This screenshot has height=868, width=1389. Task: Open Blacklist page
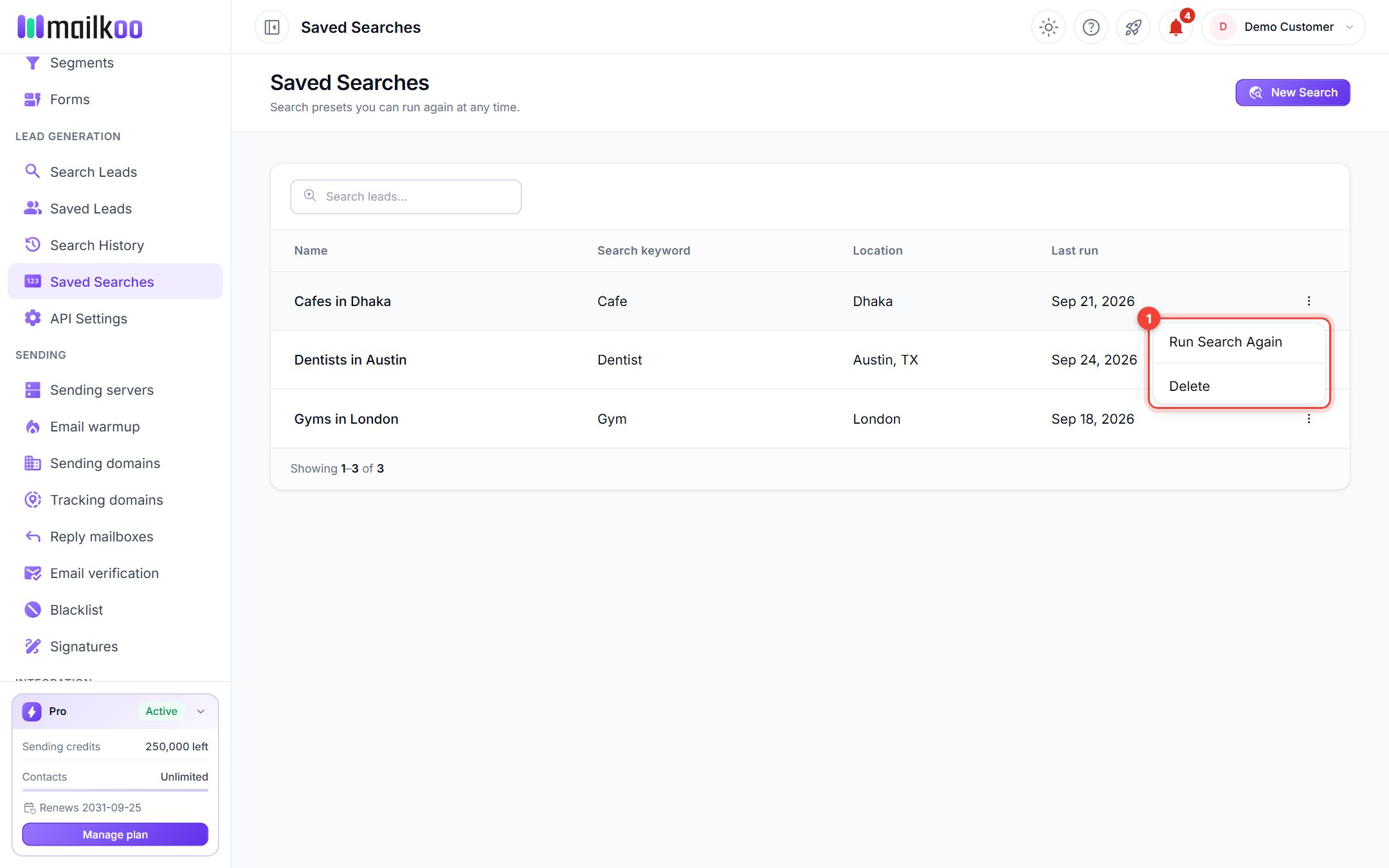point(115,610)
